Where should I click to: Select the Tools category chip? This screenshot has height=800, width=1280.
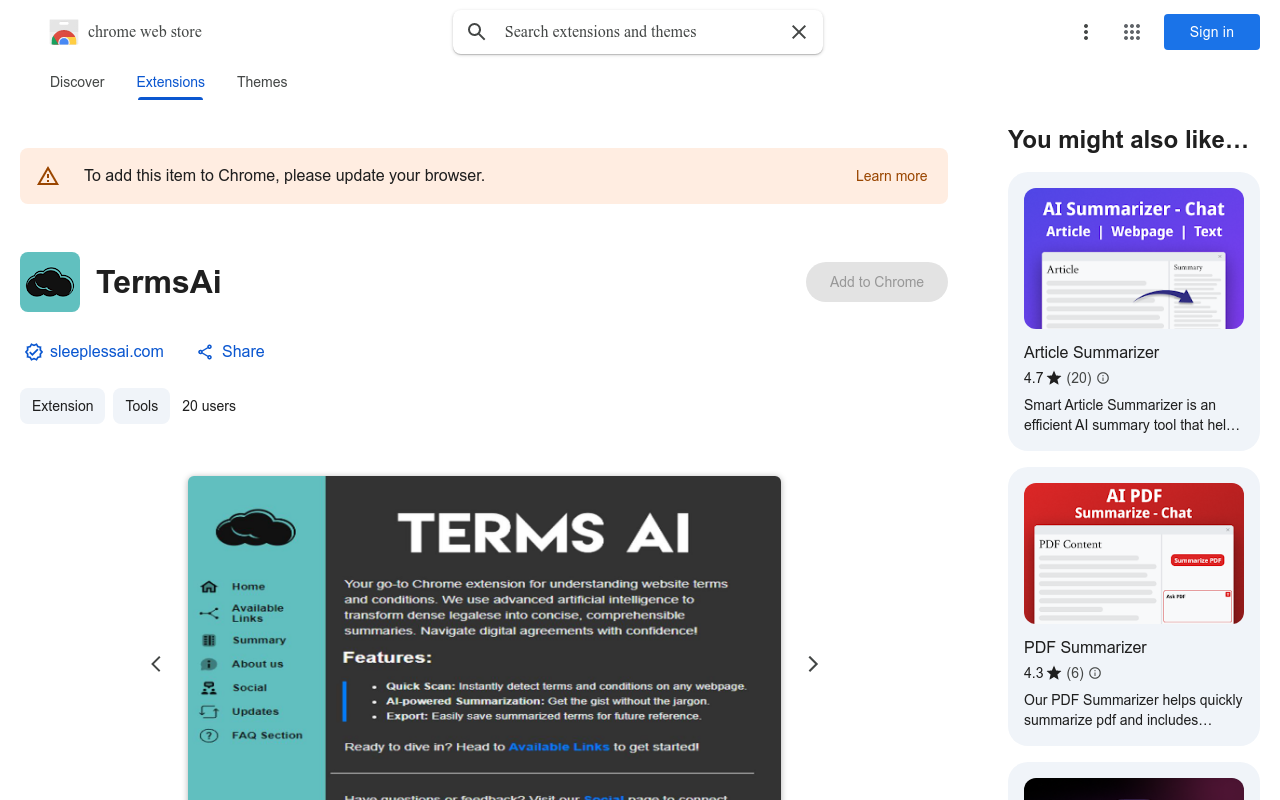(x=142, y=406)
